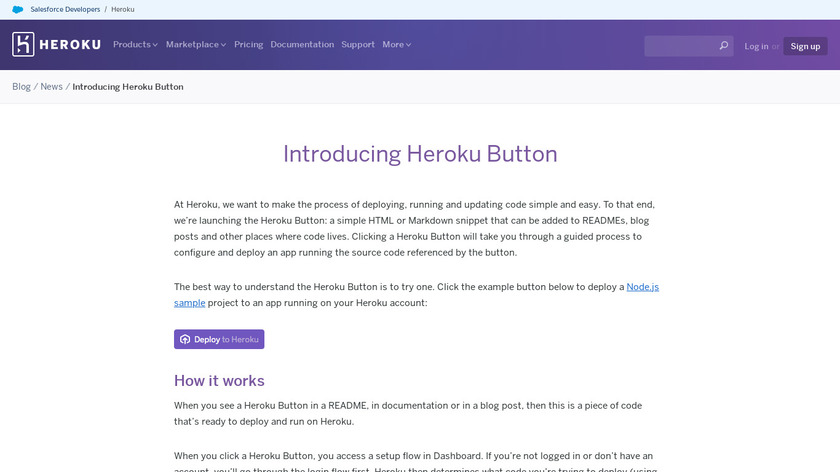
Task: Click the Deploy to Heroku button
Action: click(x=219, y=339)
